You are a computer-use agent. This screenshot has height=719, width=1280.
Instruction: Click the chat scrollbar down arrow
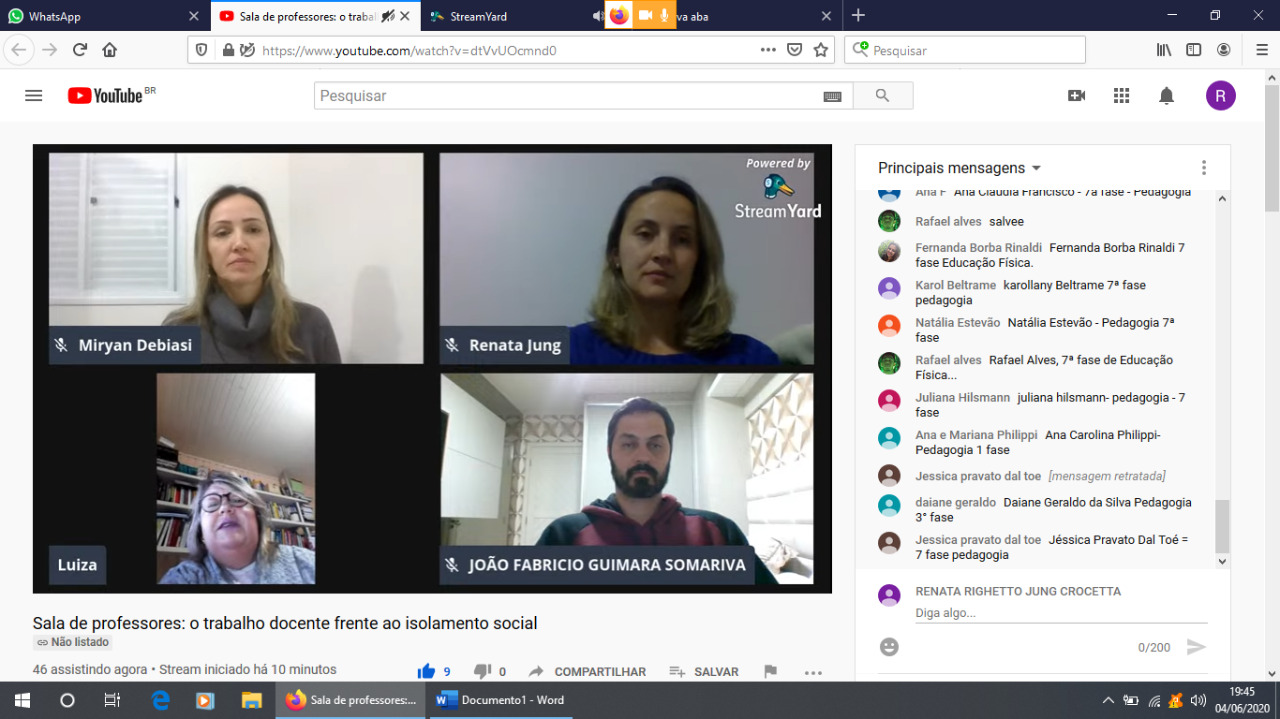point(1221,562)
